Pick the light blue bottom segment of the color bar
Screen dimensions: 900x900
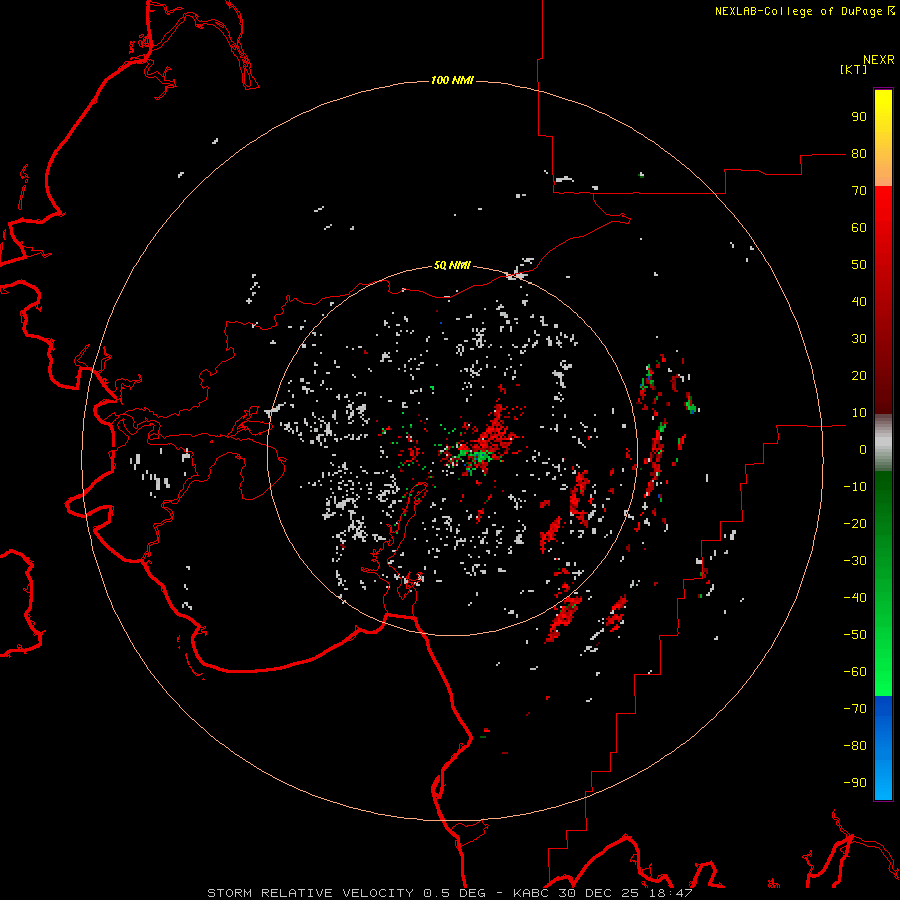(x=883, y=781)
